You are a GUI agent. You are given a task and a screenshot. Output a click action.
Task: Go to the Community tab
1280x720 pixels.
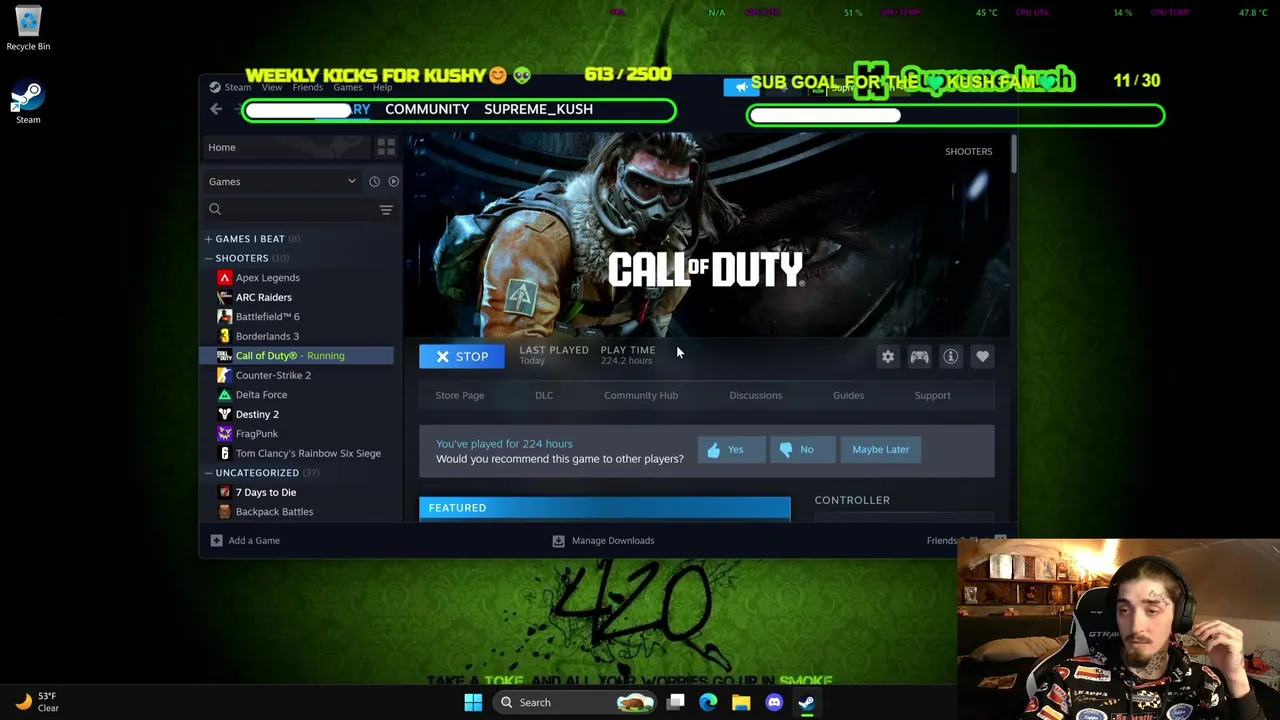pyautogui.click(x=427, y=109)
